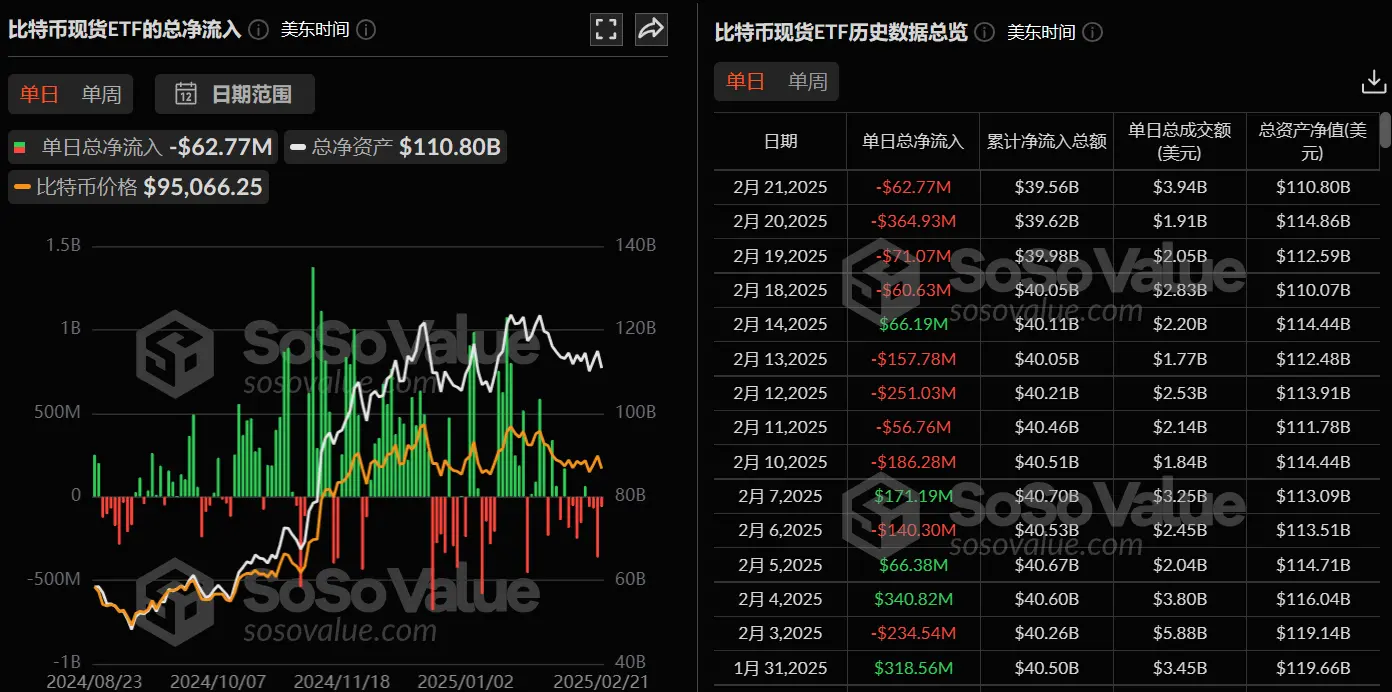Switch historical data table to 单周 view
1392x692 pixels.
[x=808, y=82]
